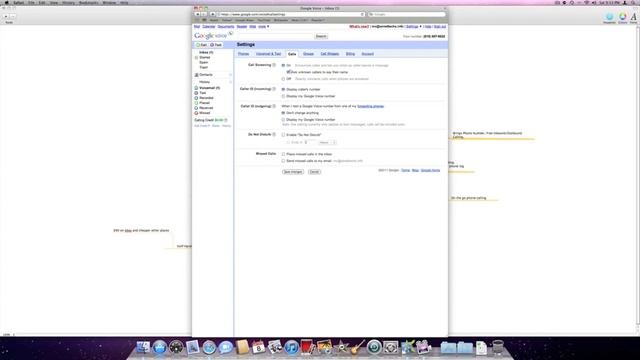This screenshot has width=640, height=360.
Task: Open Finder from the Dock
Action: [143, 347]
